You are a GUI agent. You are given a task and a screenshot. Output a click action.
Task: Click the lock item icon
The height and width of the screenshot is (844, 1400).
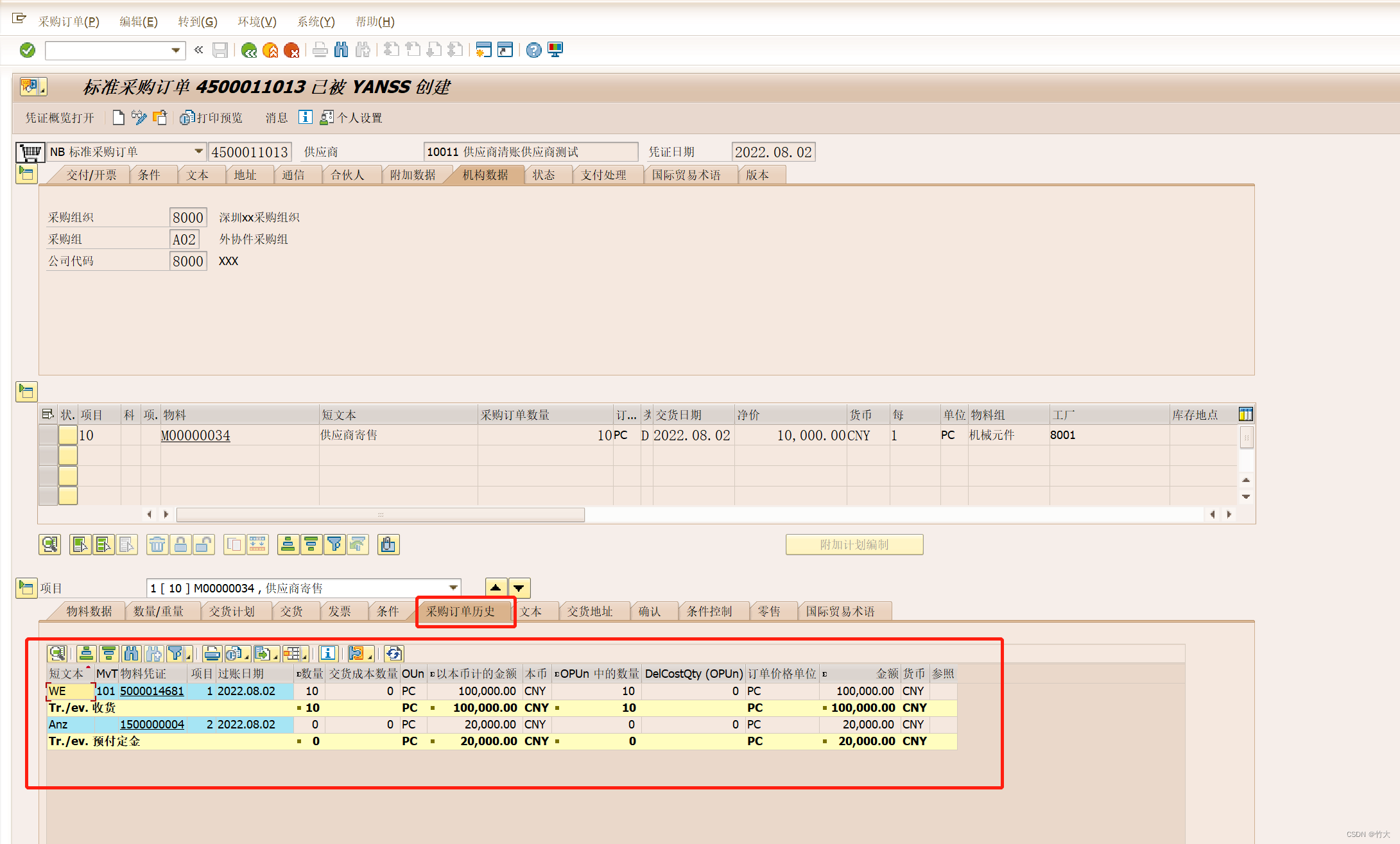coord(180,545)
